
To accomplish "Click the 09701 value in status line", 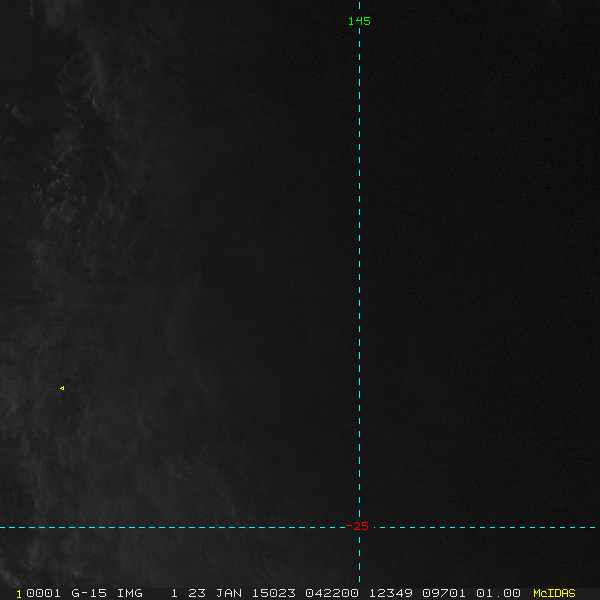I will pyautogui.click(x=444, y=593).
